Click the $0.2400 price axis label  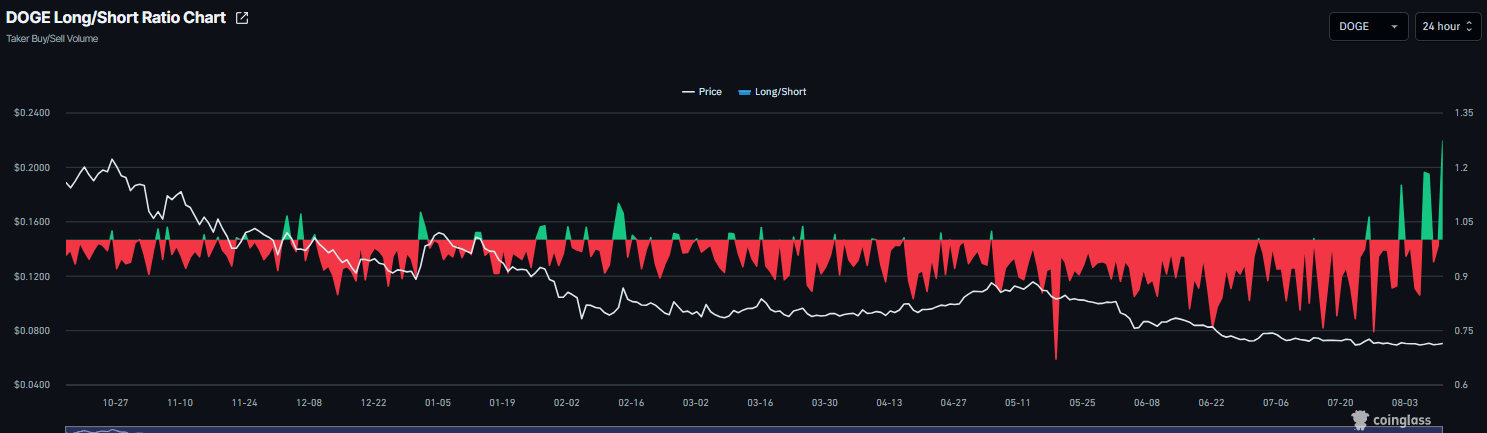(31, 113)
